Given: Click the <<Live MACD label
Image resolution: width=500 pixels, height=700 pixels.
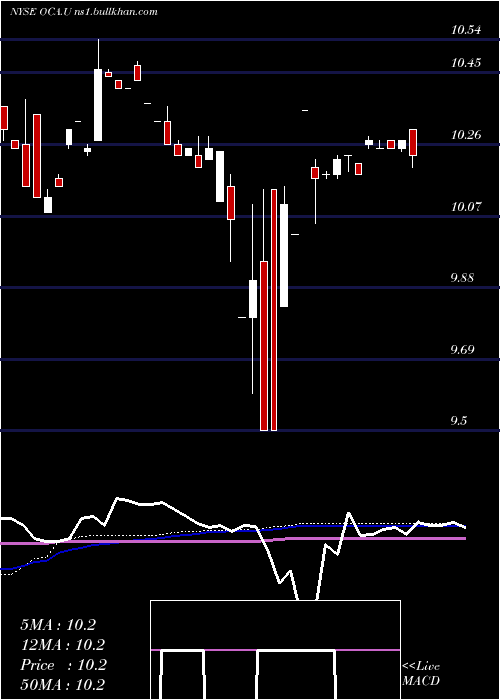Looking at the screenshot, I should 421,673.
